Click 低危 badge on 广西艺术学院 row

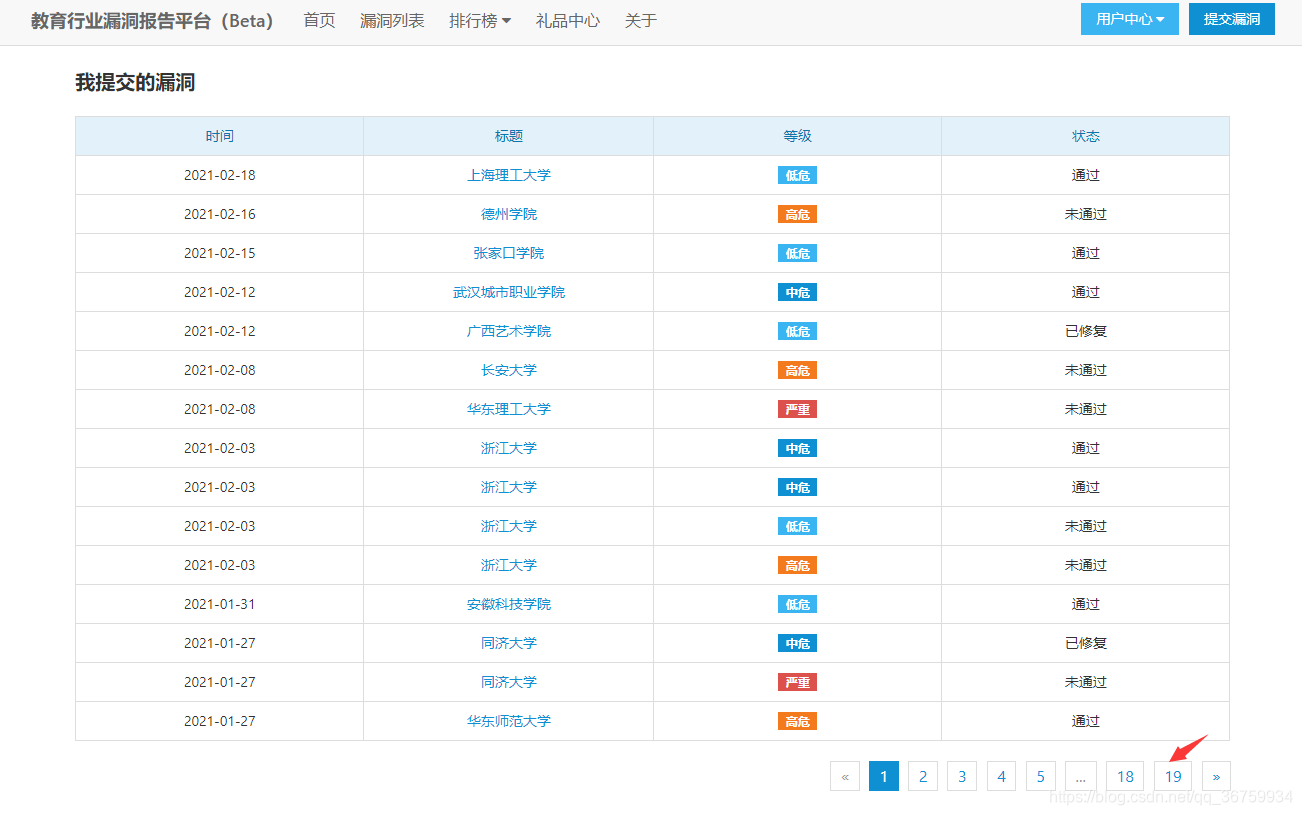pos(797,331)
